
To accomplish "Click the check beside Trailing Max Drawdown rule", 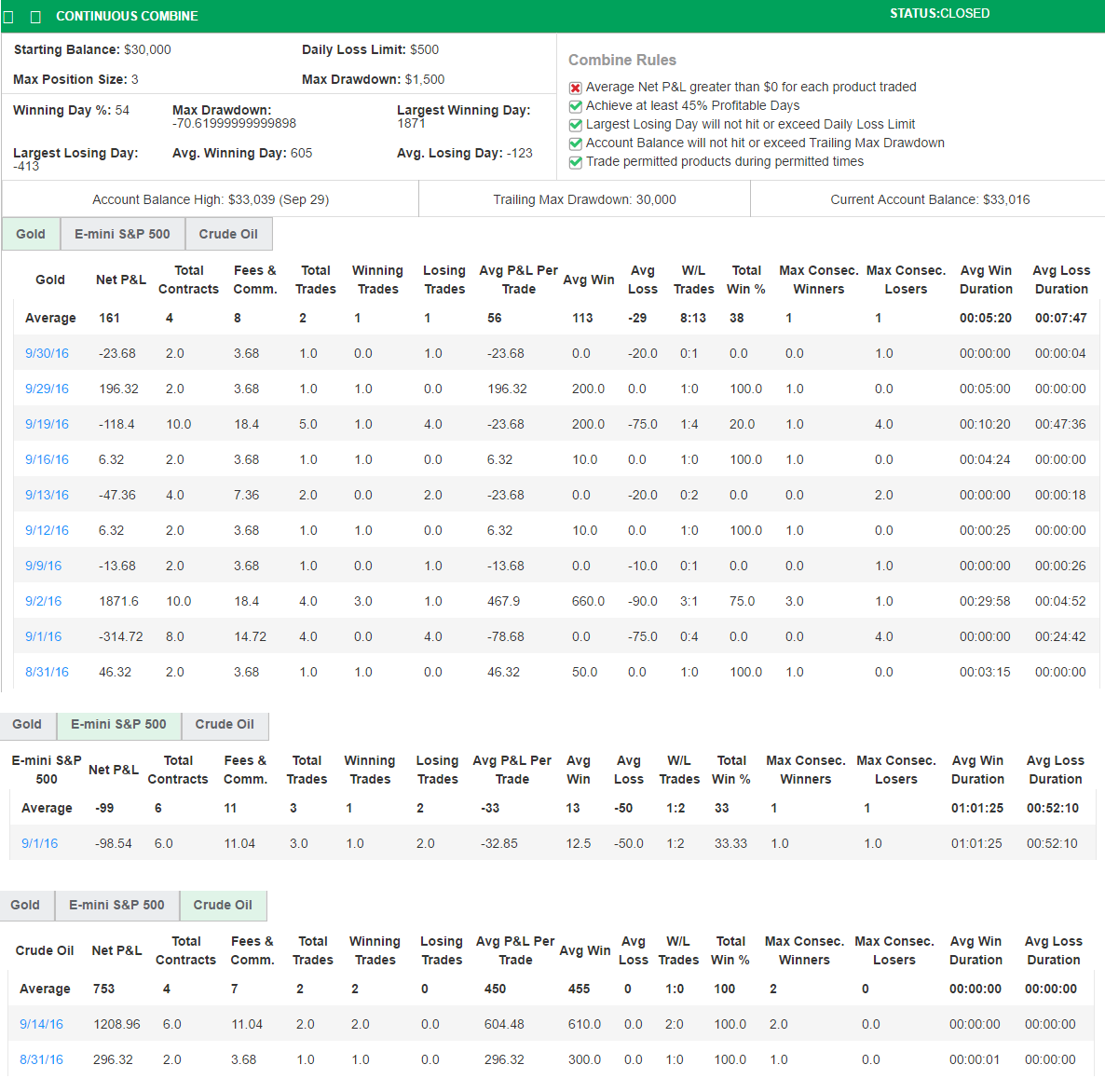I will (x=574, y=143).
